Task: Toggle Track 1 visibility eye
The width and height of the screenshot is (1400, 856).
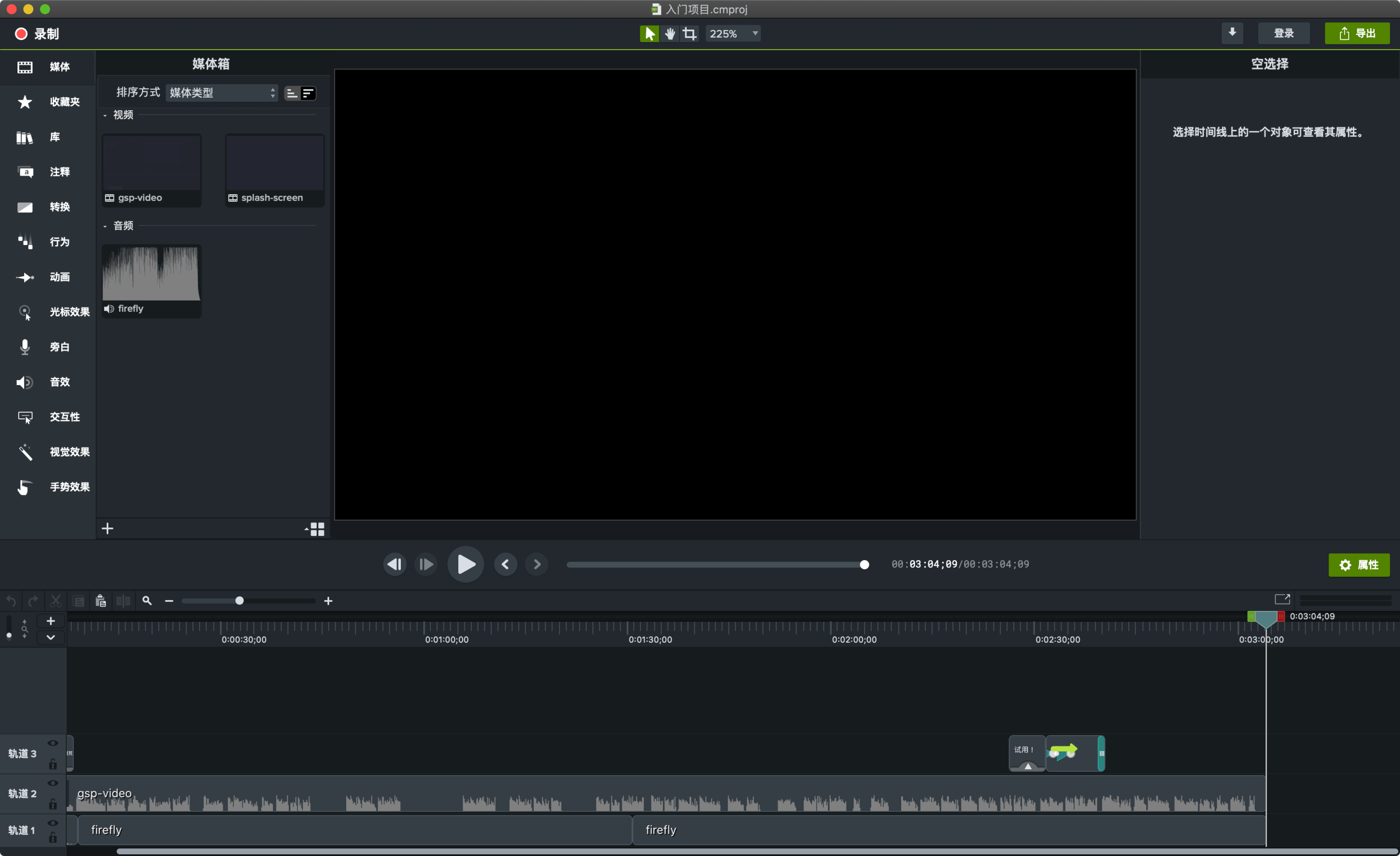Action: [53, 823]
